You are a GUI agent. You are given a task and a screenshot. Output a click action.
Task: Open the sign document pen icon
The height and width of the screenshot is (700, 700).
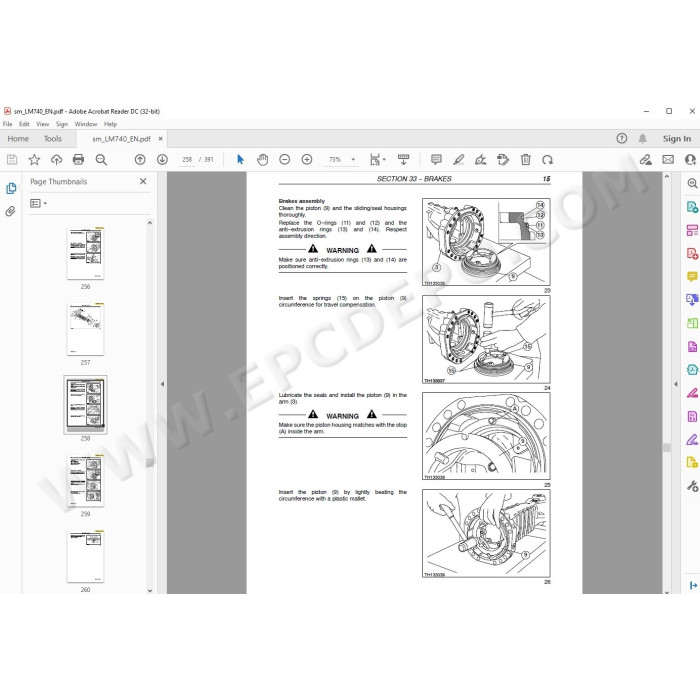coord(481,159)
